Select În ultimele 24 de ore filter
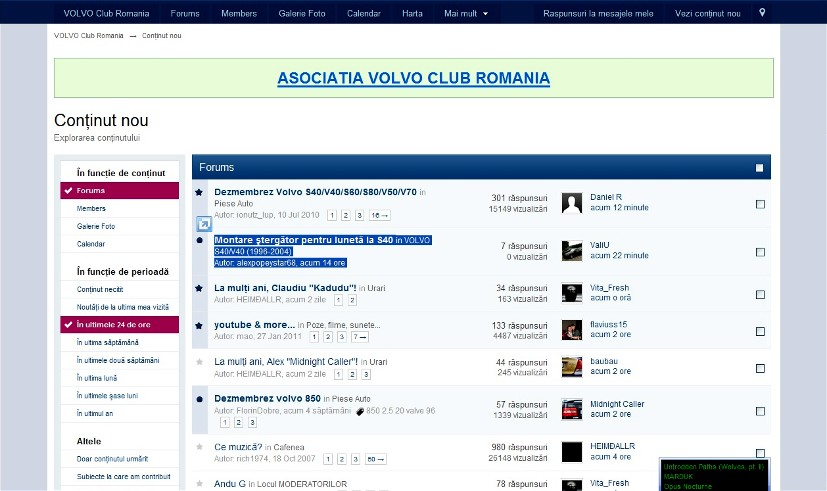 point(120,324)
